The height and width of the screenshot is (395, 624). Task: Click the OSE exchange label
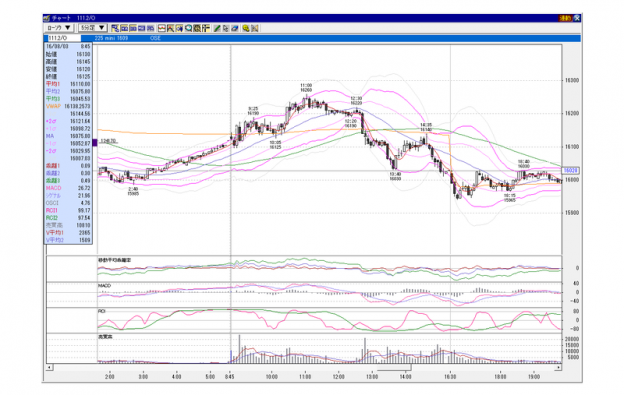coord(155,38)
